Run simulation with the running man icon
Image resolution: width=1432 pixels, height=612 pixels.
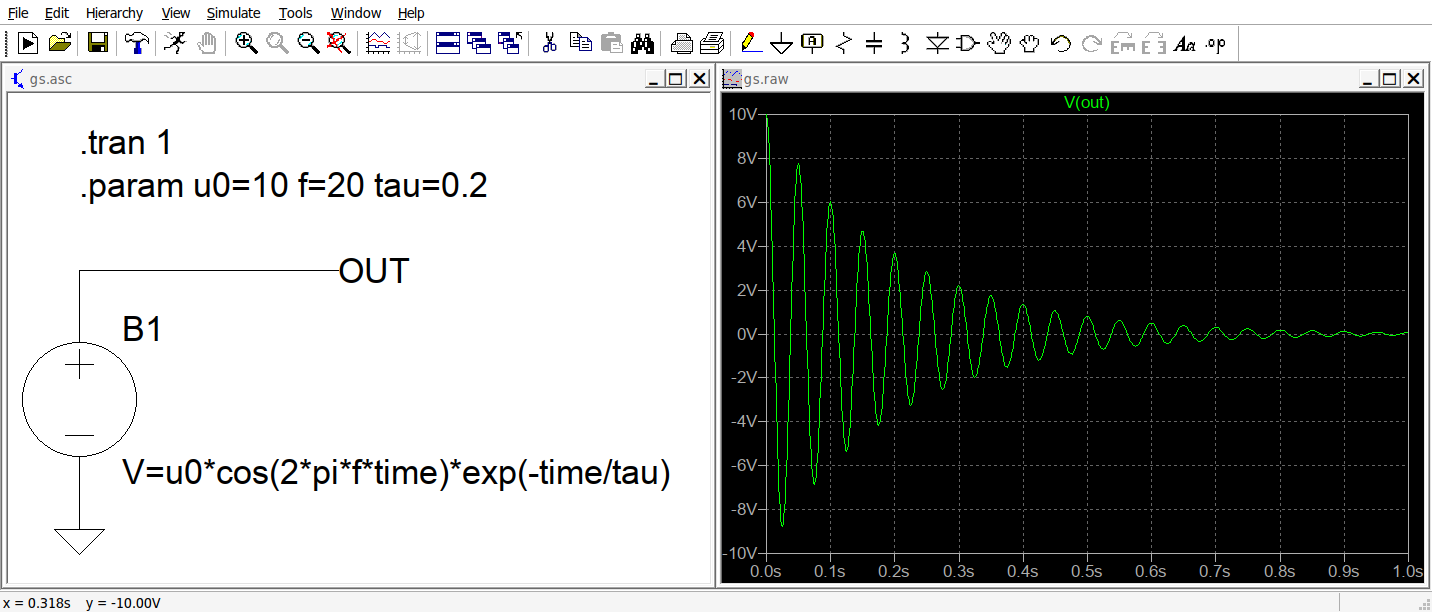tap(175, 42)
